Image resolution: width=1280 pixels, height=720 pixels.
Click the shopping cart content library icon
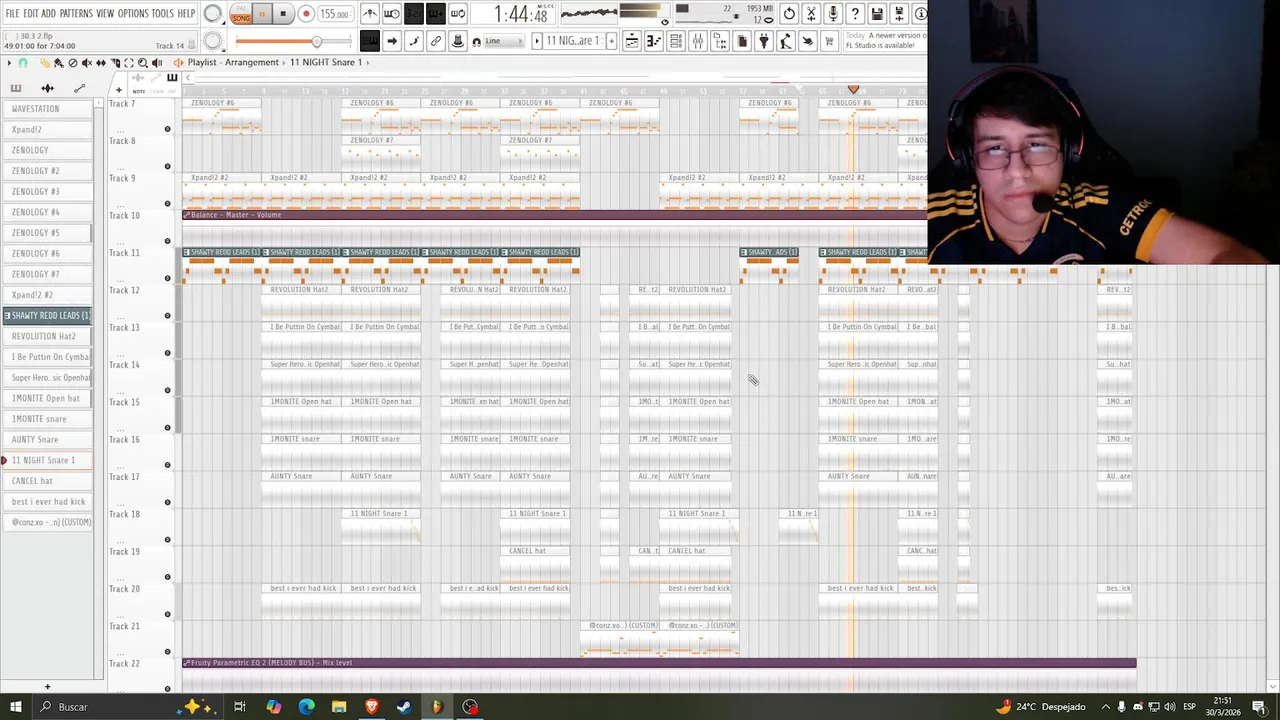[827, 41]
